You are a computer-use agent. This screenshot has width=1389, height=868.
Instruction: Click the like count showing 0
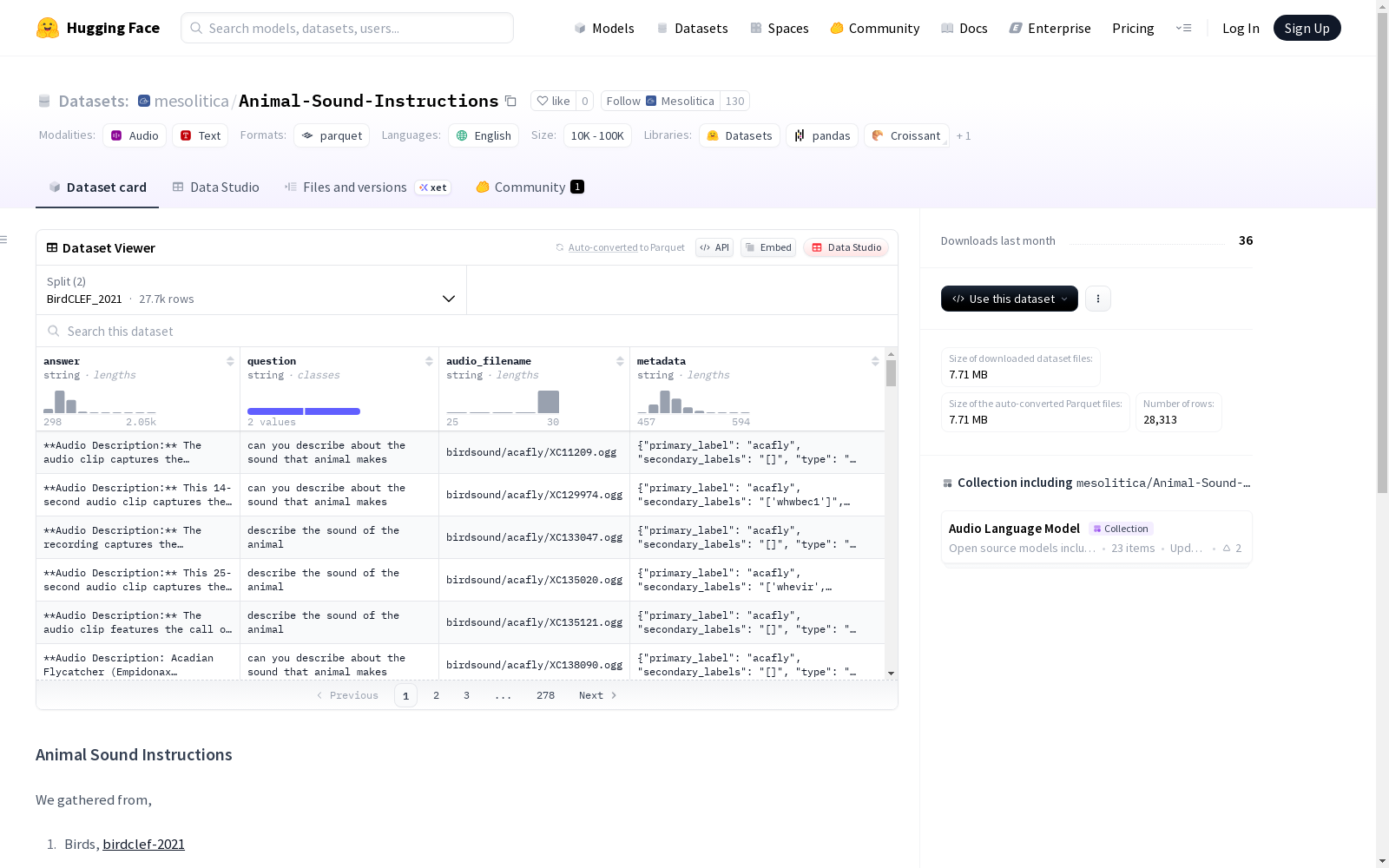tap(585, 101)
